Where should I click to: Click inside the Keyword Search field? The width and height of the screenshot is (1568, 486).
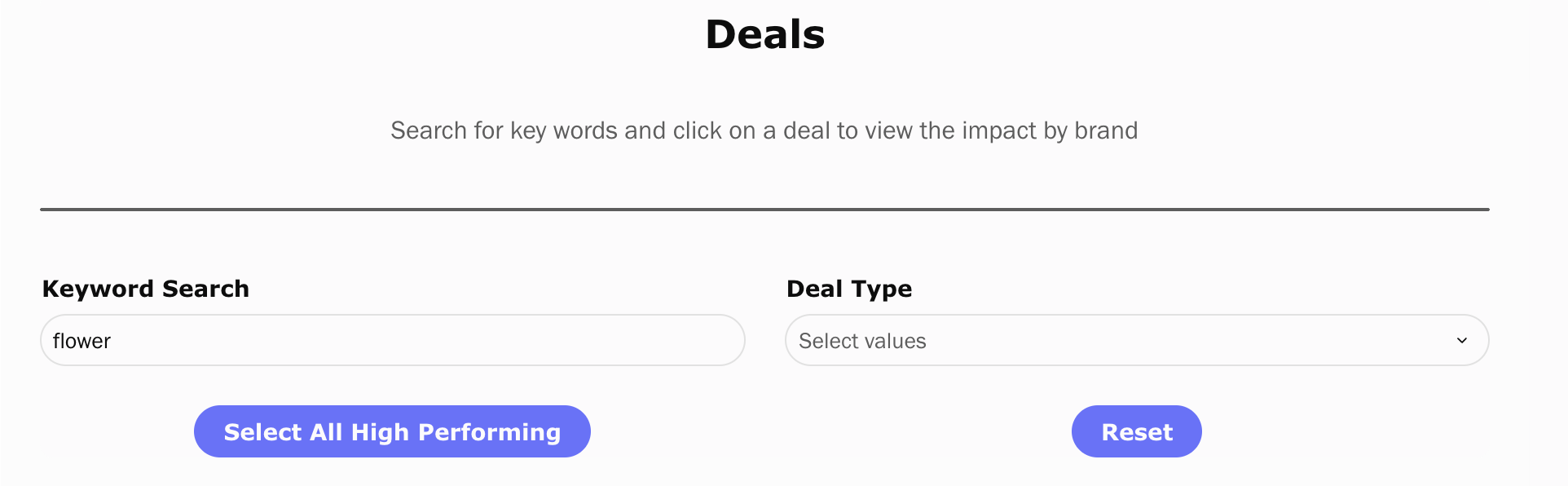pos(392,341)
